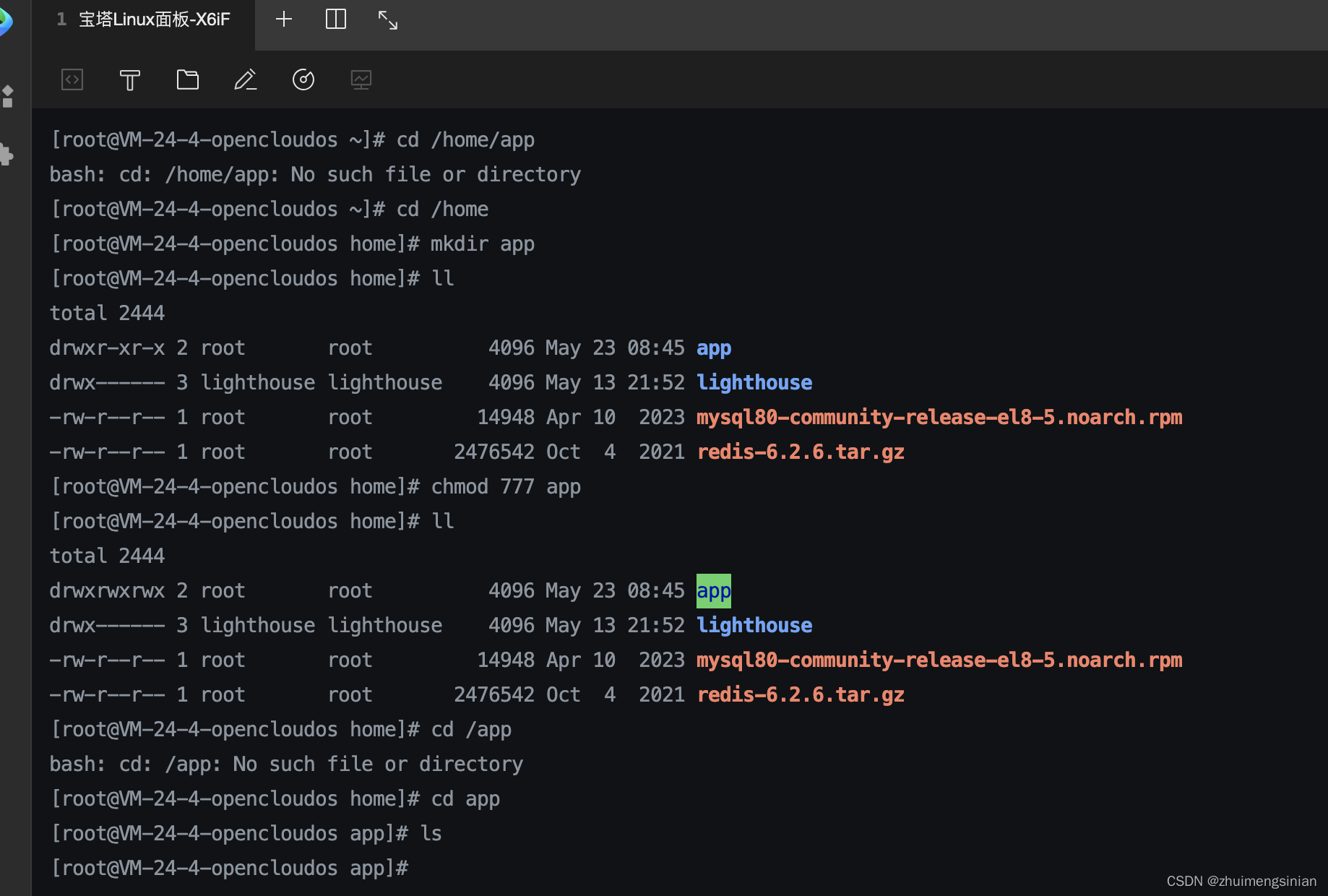Image resolution: width=1328 pixels, height=896 pixels.
Task: Open the system monitor chart icon
Action: (361, 79)
